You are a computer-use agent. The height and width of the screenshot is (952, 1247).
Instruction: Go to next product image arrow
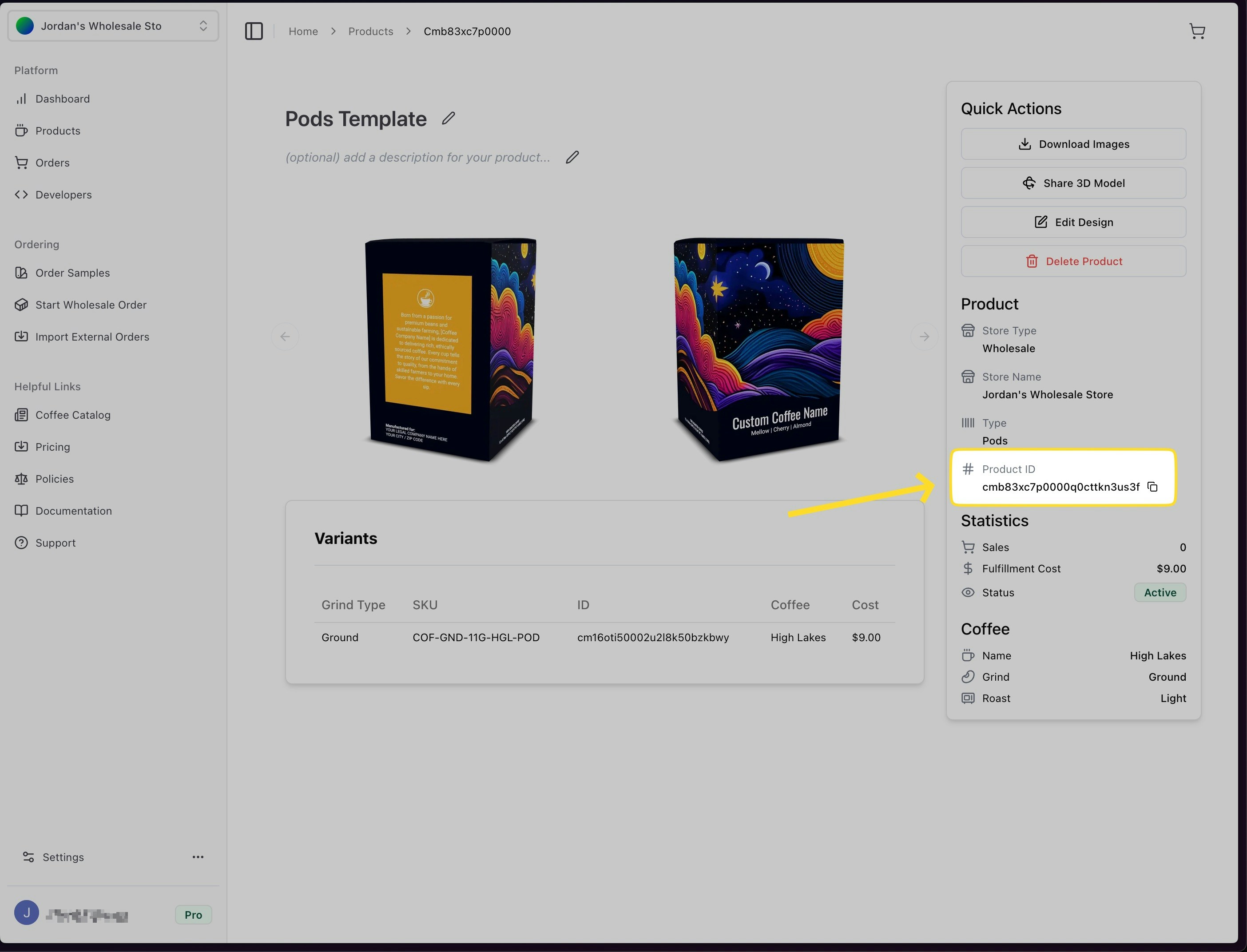coord(924,337)
